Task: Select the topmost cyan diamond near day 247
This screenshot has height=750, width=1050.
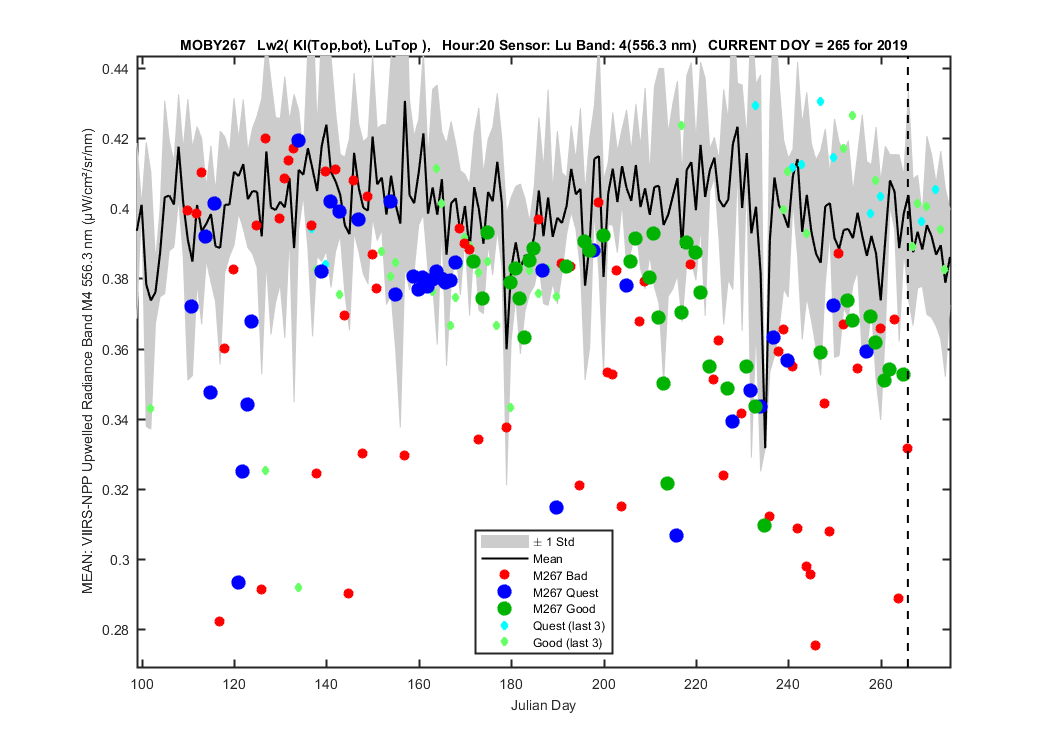Action: pyautogui.click(x=820, y=102)
